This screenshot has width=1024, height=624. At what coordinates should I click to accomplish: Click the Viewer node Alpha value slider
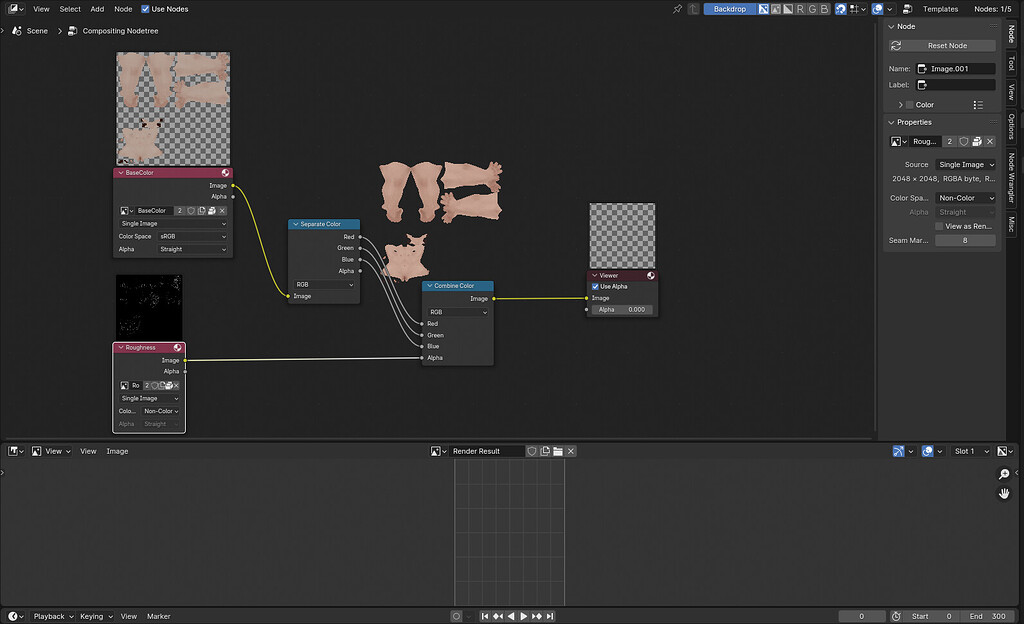[622, 310]
